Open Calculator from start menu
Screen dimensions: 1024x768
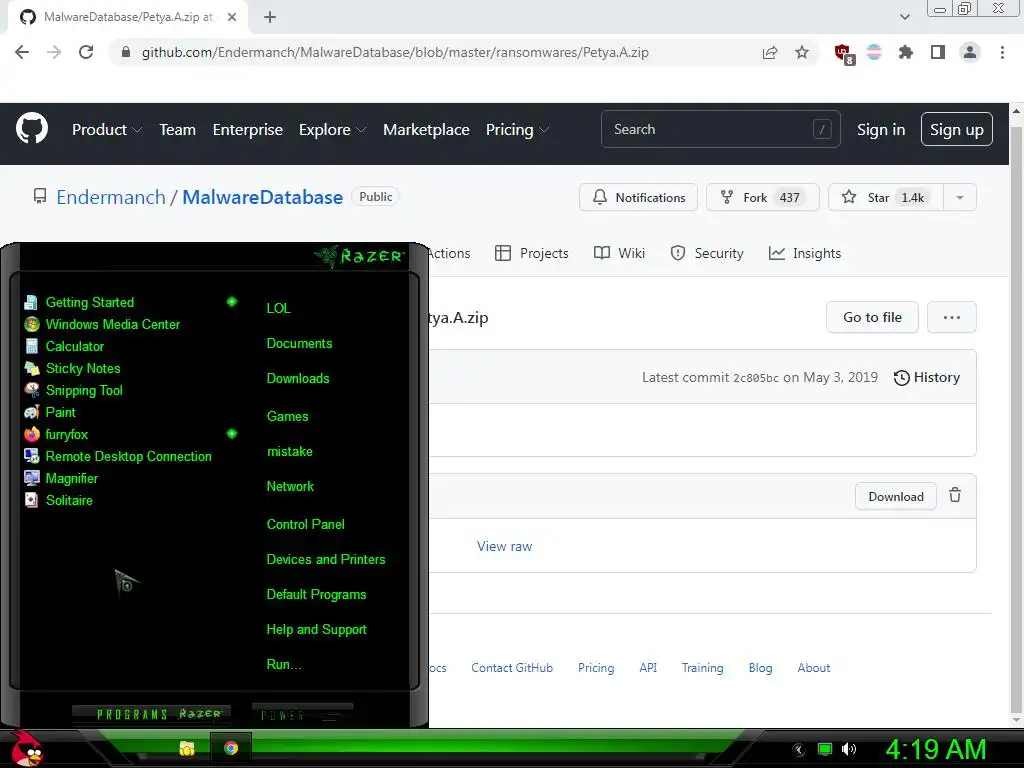click(x=64, y=347)
